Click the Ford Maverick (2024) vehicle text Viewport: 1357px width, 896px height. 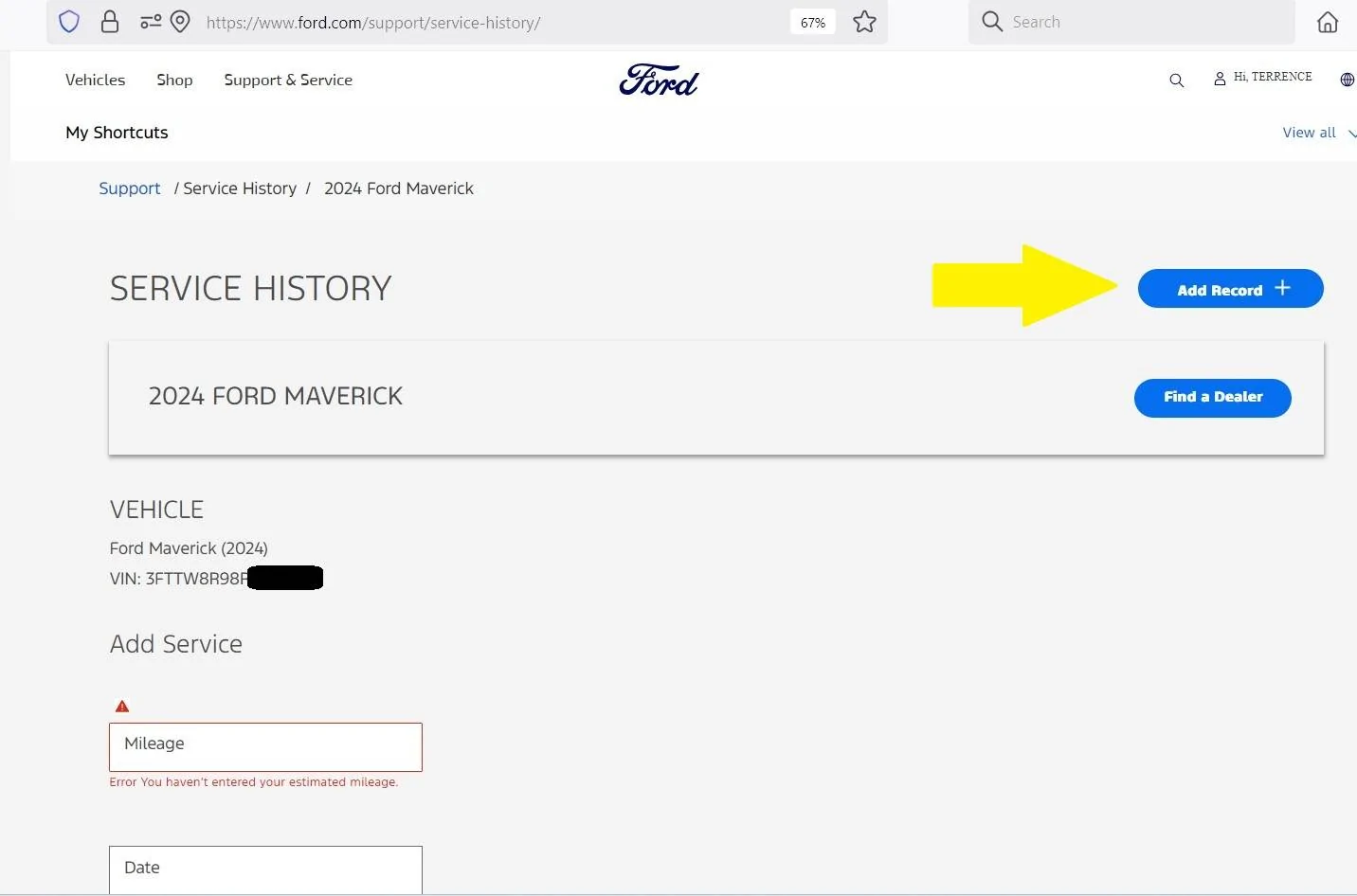(x=189, y=548)
